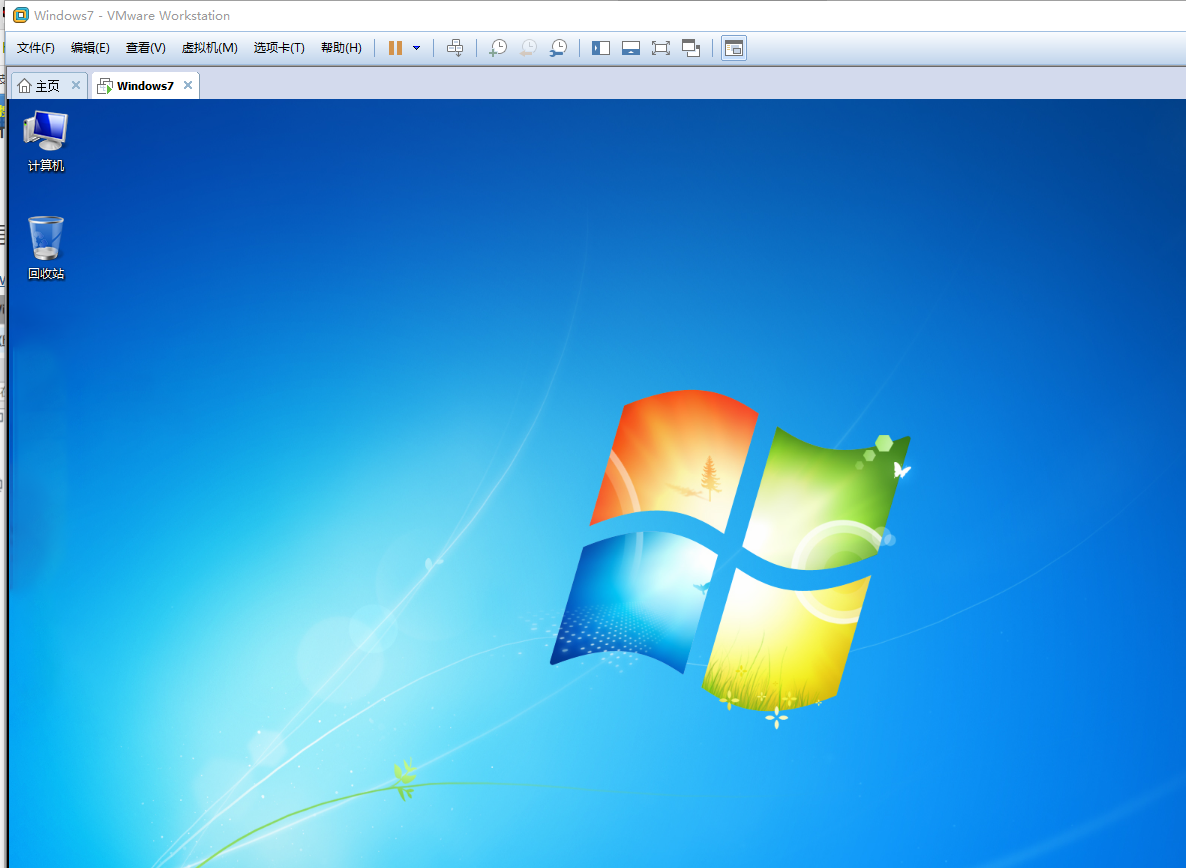Screen dimensions: 1186x868
Task: Open the 编辑(E) menu
Action: pyautogui.click(x=90, y=48)
